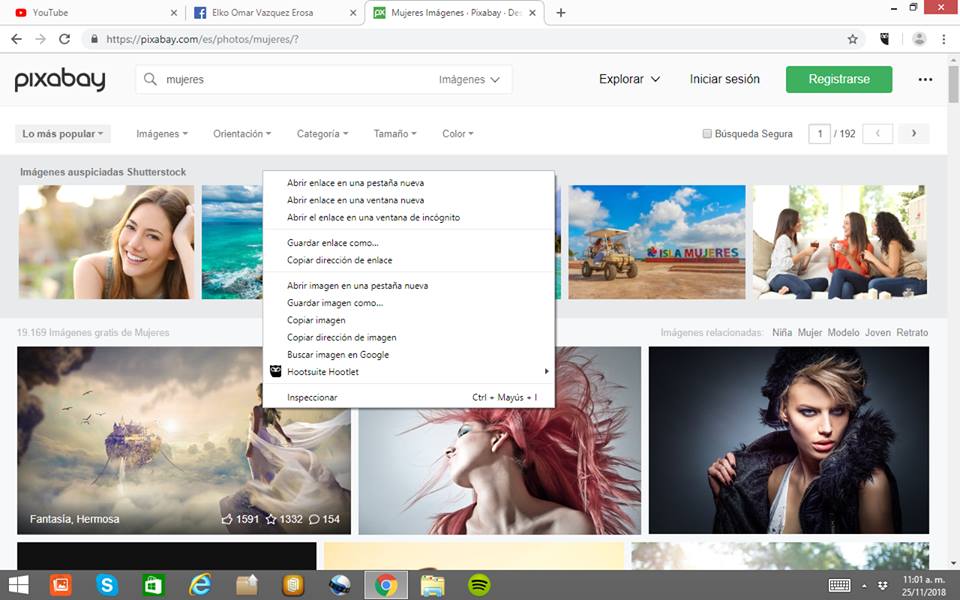The height and width of the screenshot is (600, 960).
Task: Open Spotify from the taskbar
Action: pos(479,585)
